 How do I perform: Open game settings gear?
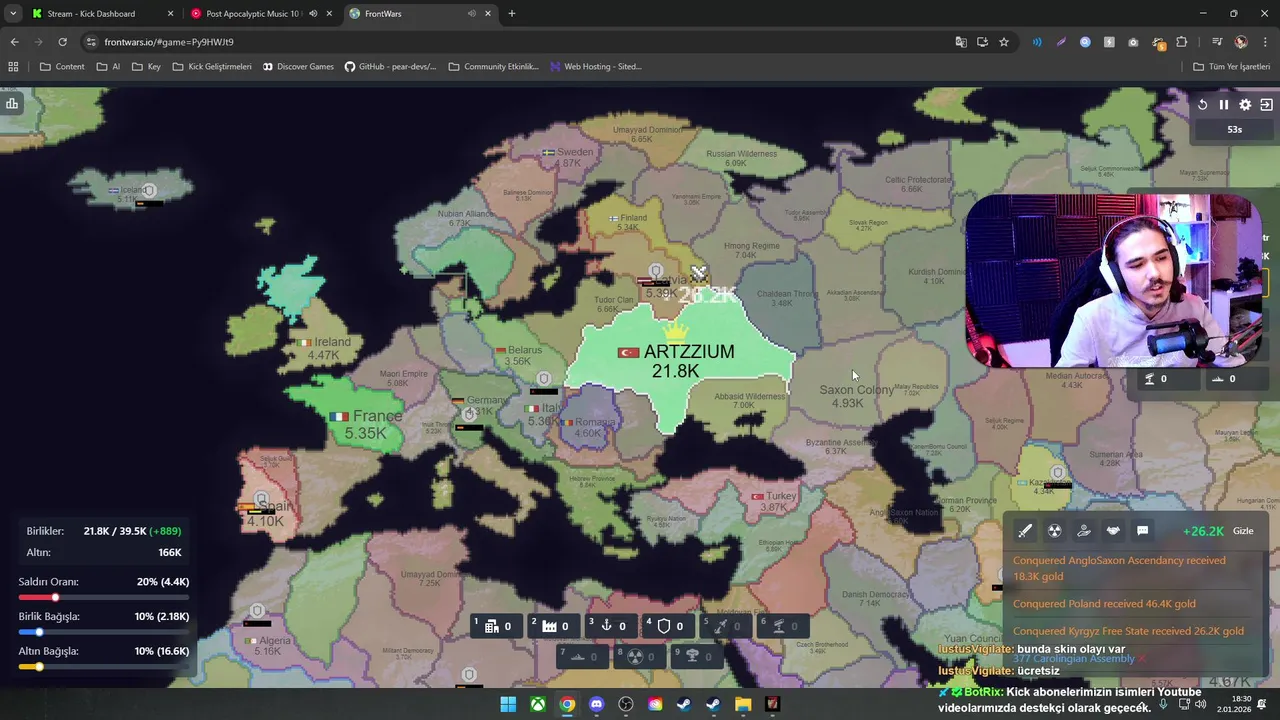coord(1245,105)
